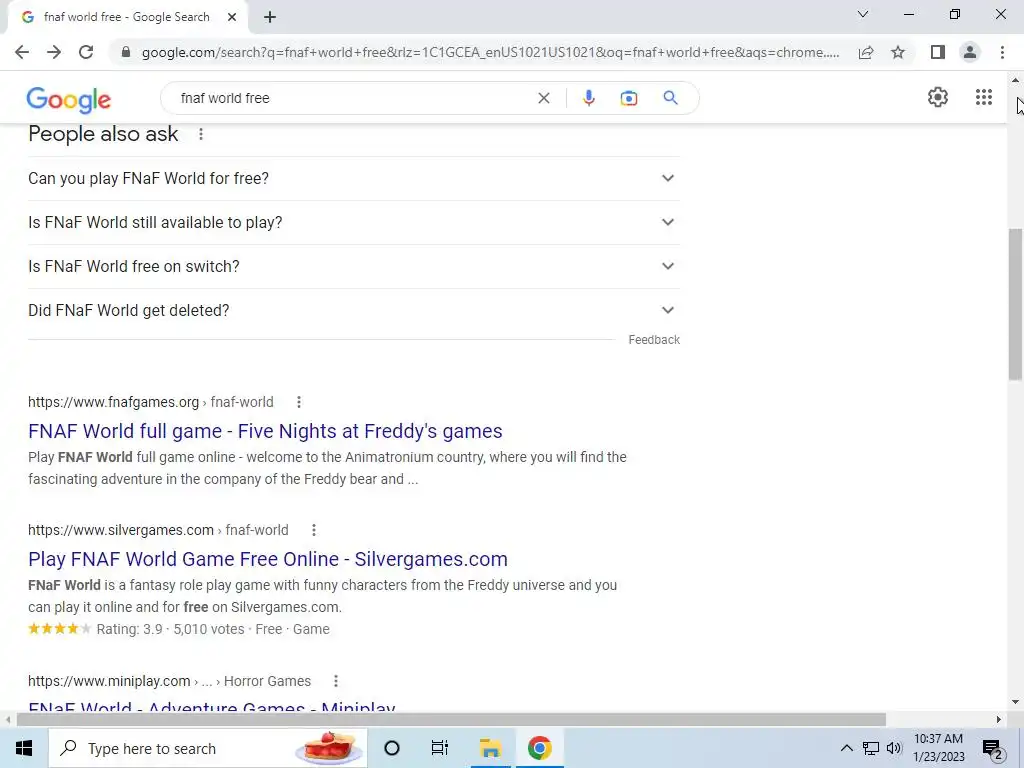Expand 'Is FNaF World free on switch?'
The width and height of the screenshot is (1024, 768).
click(x=354, y=266)
